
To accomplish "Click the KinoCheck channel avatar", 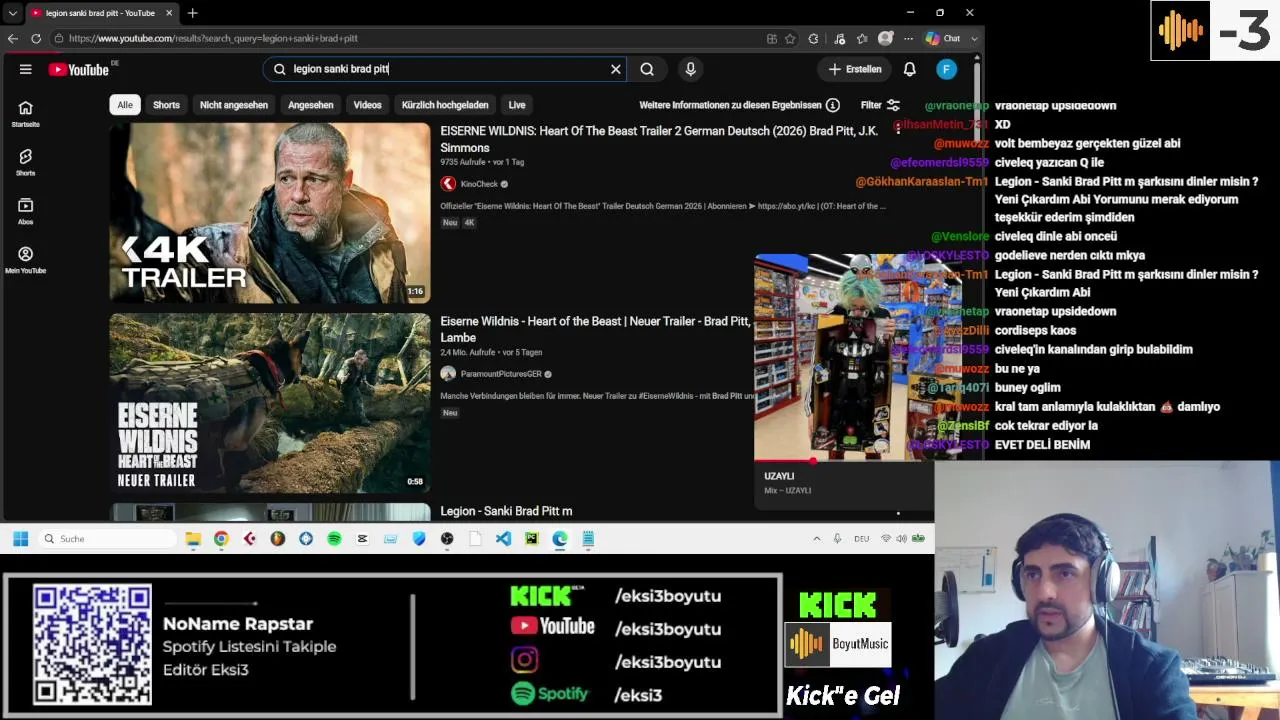I will pos(448,184).
